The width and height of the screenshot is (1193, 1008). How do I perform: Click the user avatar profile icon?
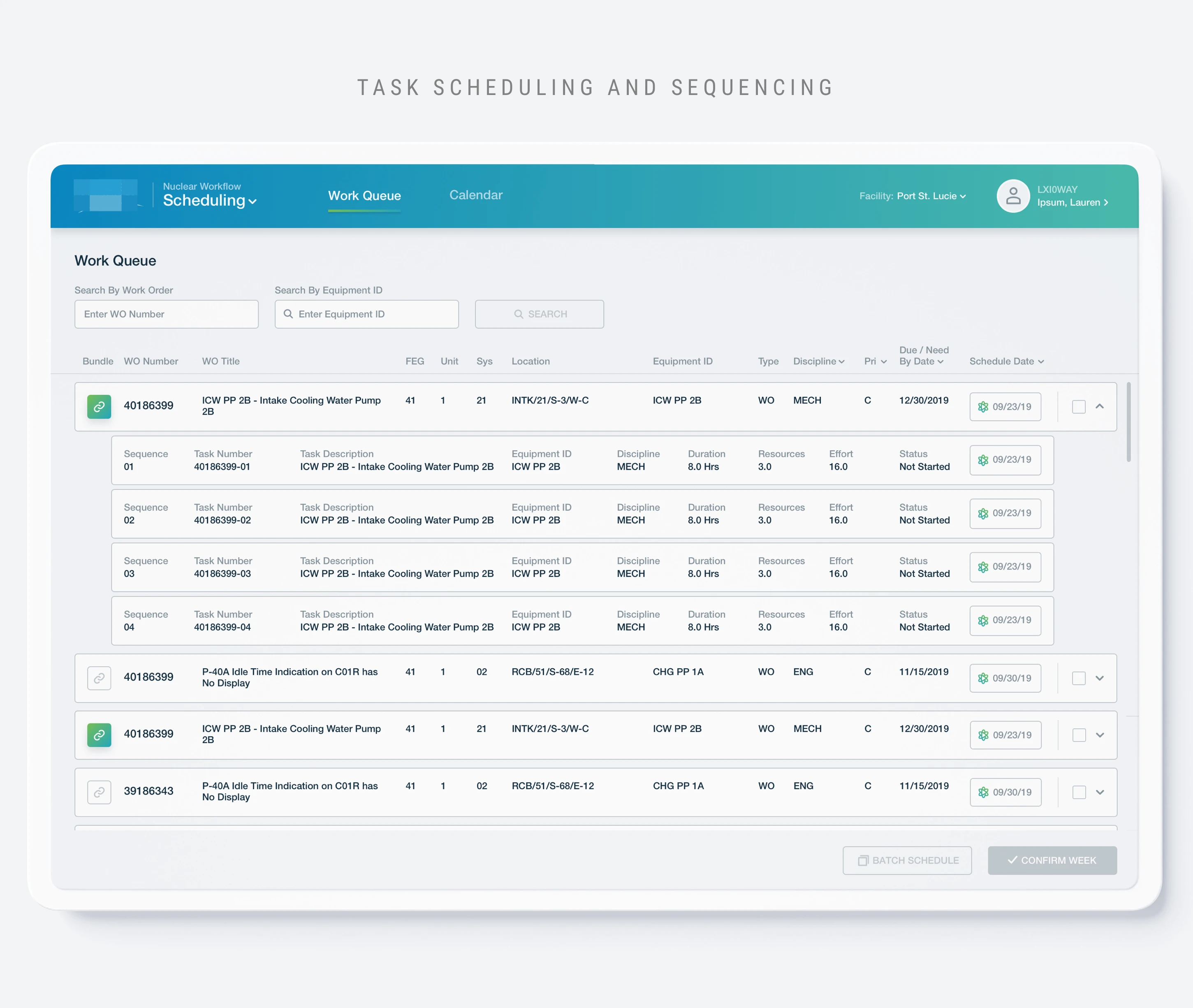click(x=1013, y=196)
